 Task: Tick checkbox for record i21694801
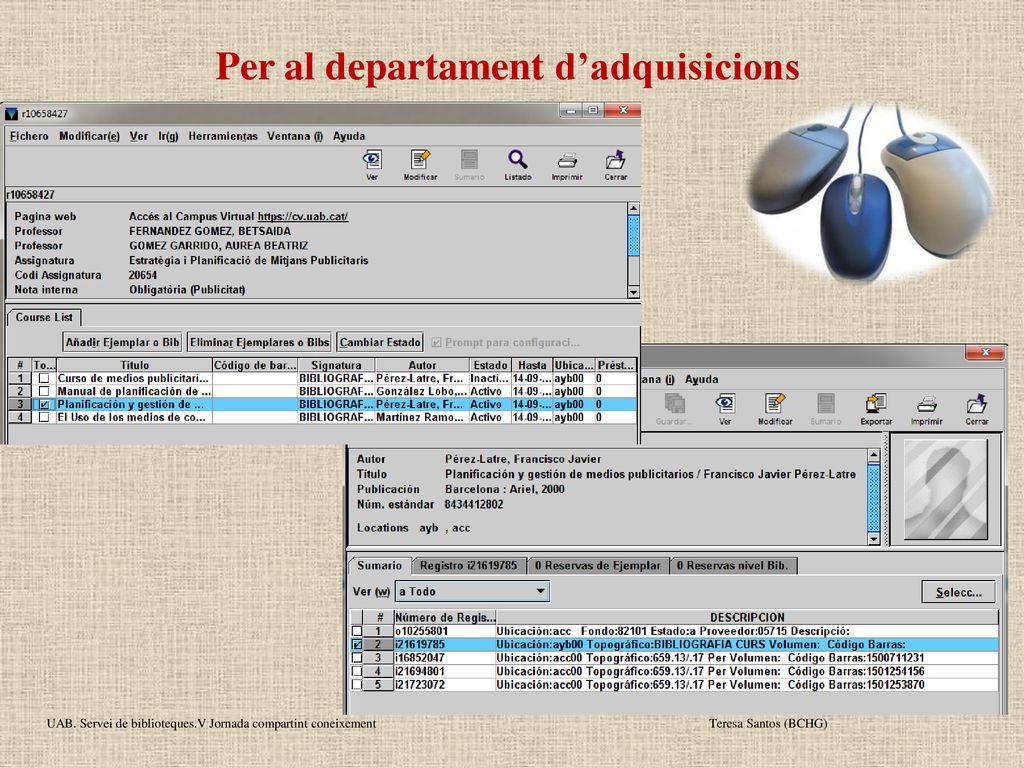(x=357, y=671)
